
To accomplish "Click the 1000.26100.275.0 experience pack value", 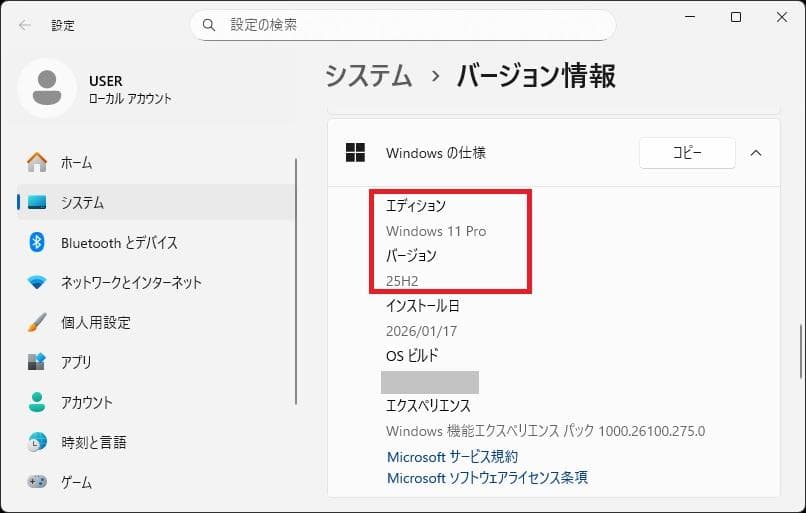I will (652, 431).
